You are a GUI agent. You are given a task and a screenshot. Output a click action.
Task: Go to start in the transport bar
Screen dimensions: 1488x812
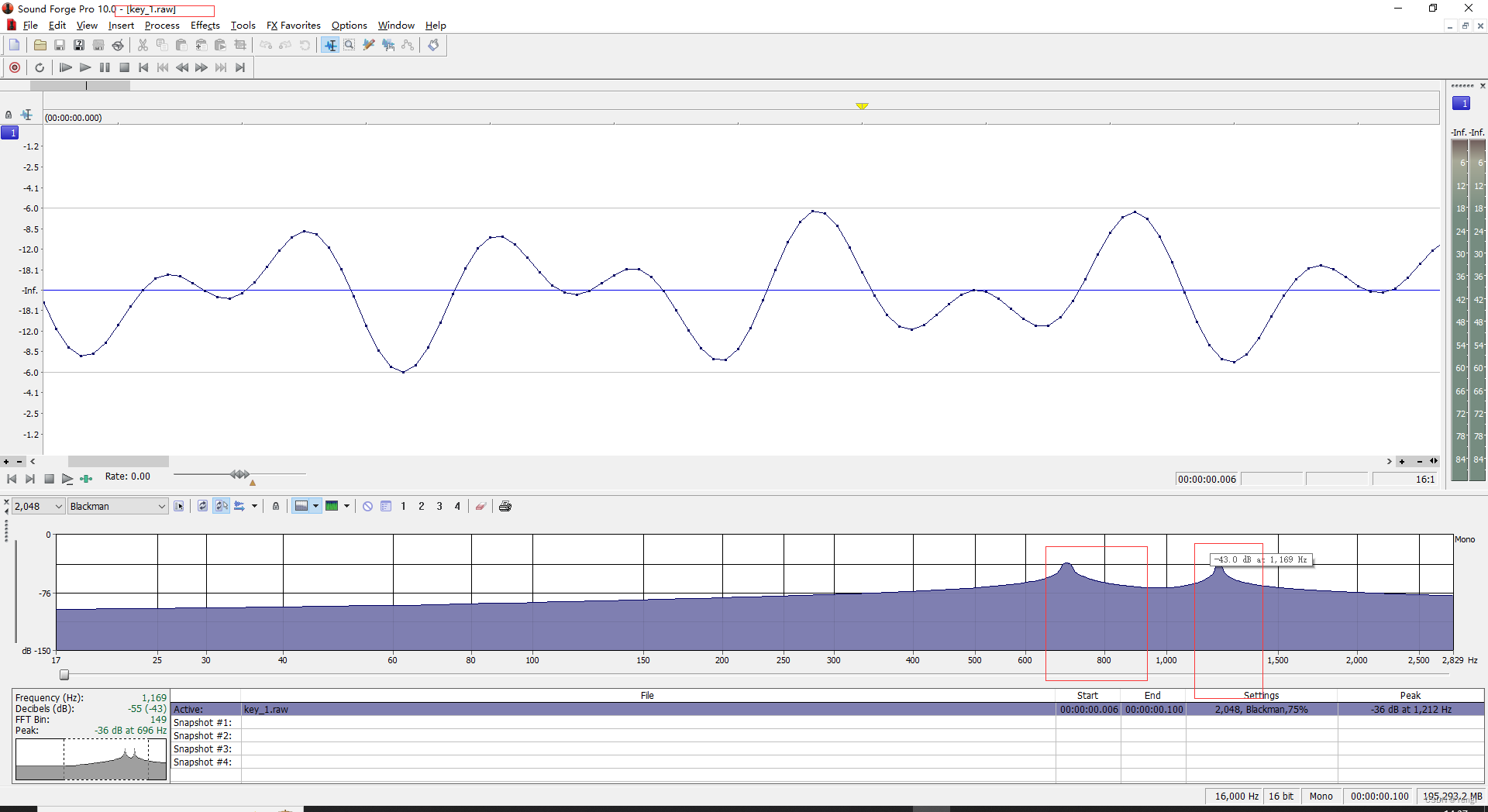(x=143, y=67)
